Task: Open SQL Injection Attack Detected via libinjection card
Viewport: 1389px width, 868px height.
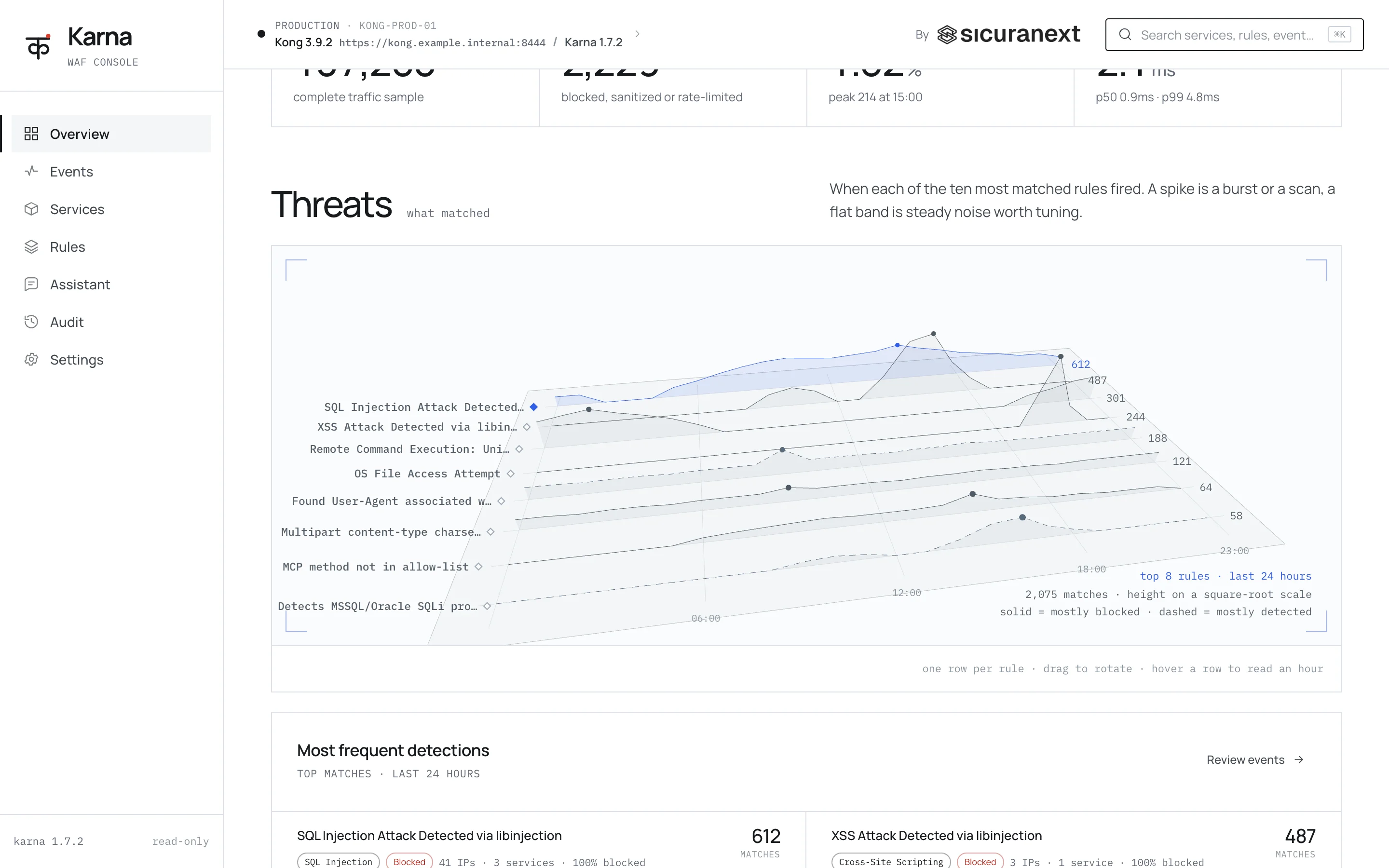Action: tap(538, 840)
